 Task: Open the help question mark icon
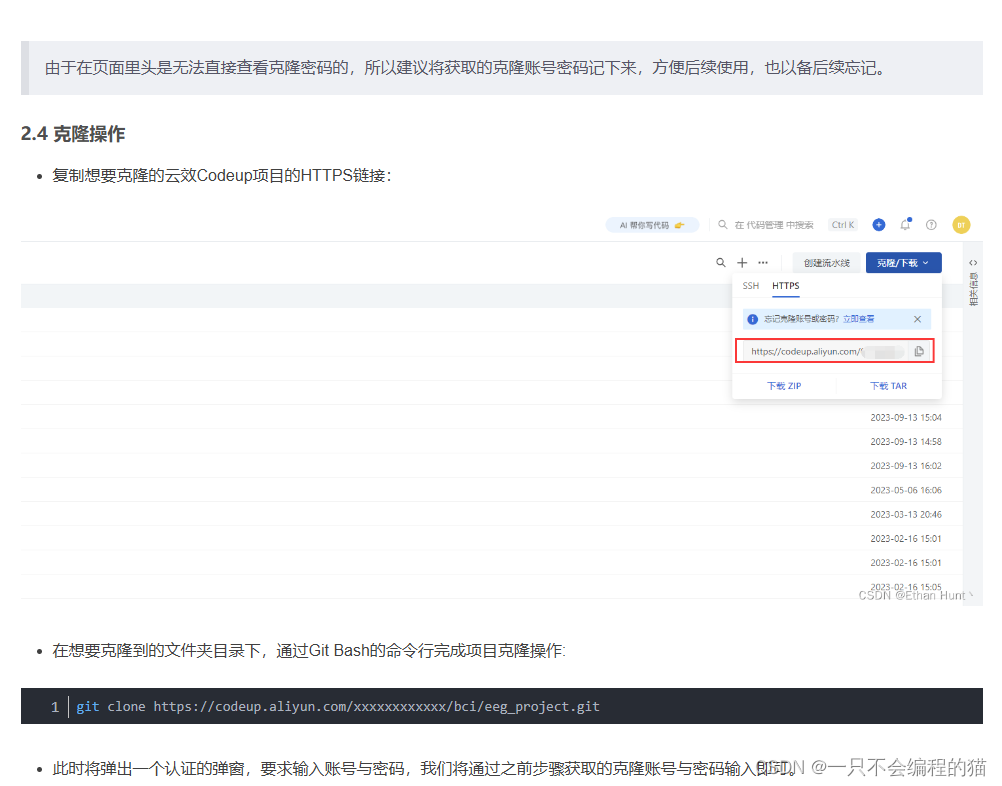tap(931, 225)
